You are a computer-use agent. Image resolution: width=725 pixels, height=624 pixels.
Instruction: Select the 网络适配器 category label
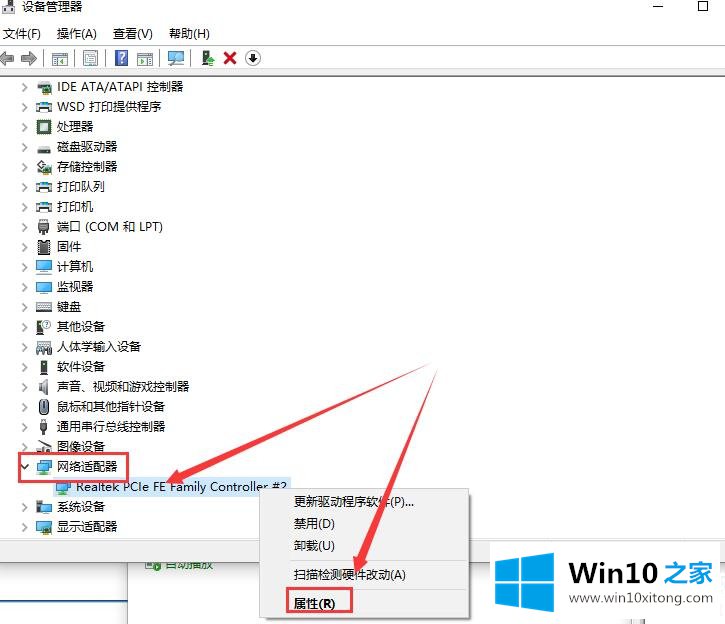pyautogui.click(x=87, y=467)
